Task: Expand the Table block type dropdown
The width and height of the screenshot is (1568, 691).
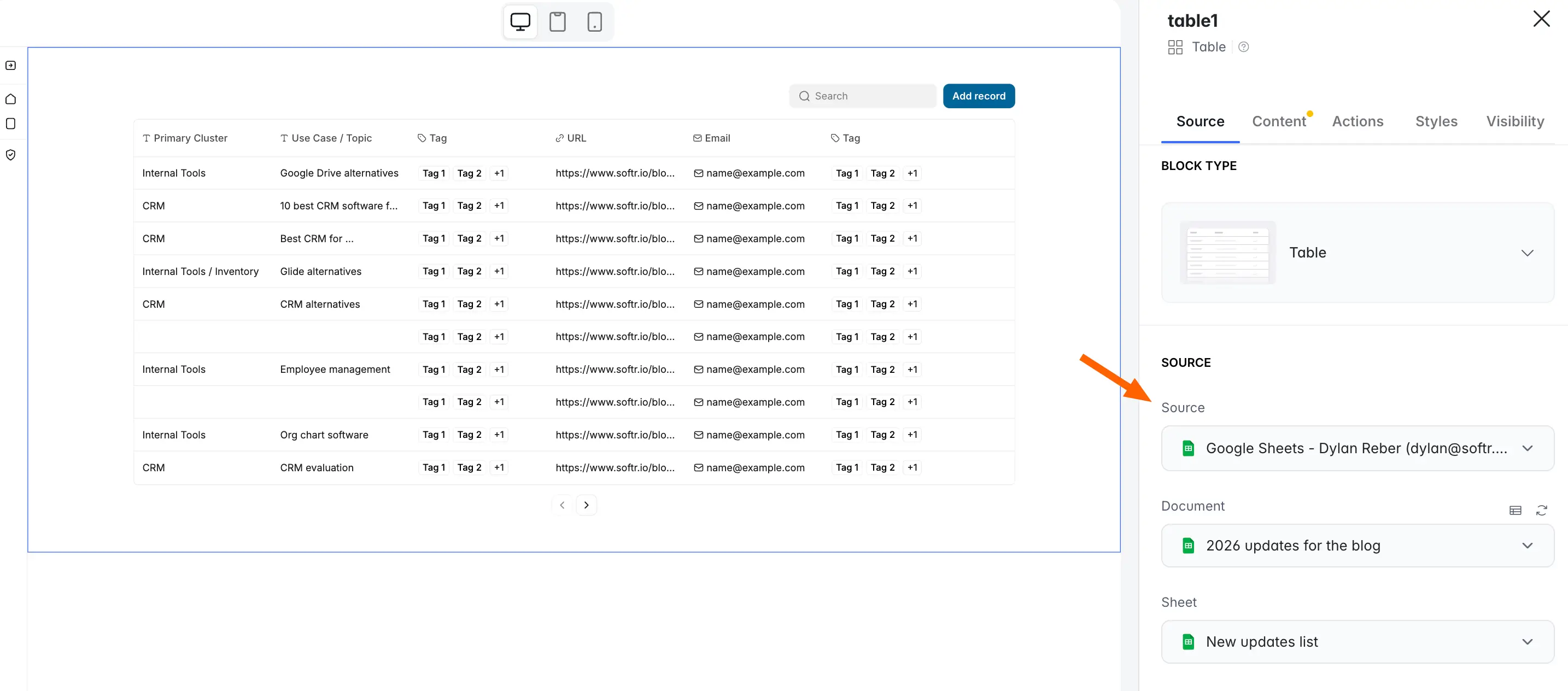Action: (1528, 253)
